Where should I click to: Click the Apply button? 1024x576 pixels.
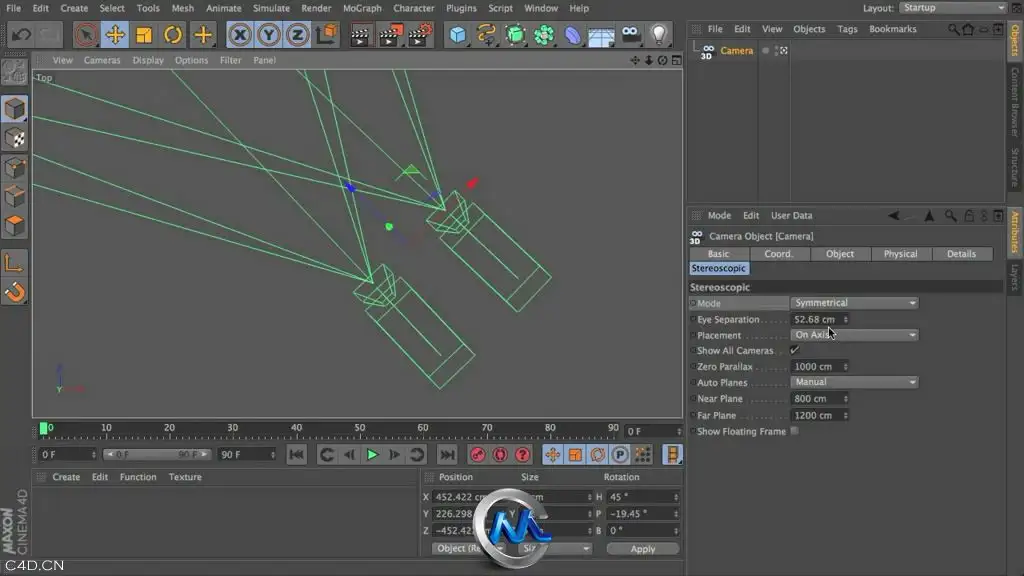[643, 549]
